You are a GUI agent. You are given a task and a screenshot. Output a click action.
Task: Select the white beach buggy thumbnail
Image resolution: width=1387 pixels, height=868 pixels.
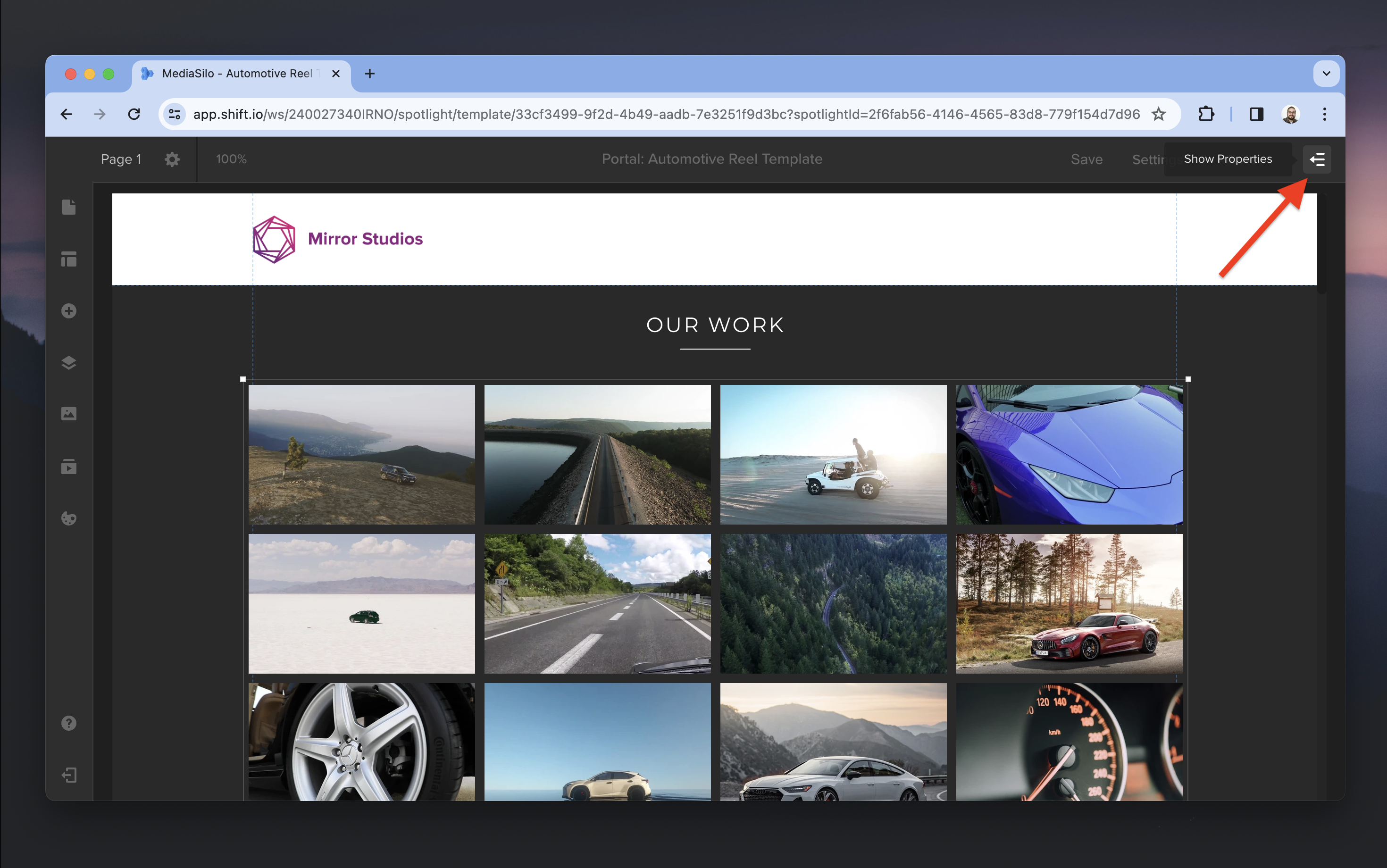click(833, 454)
